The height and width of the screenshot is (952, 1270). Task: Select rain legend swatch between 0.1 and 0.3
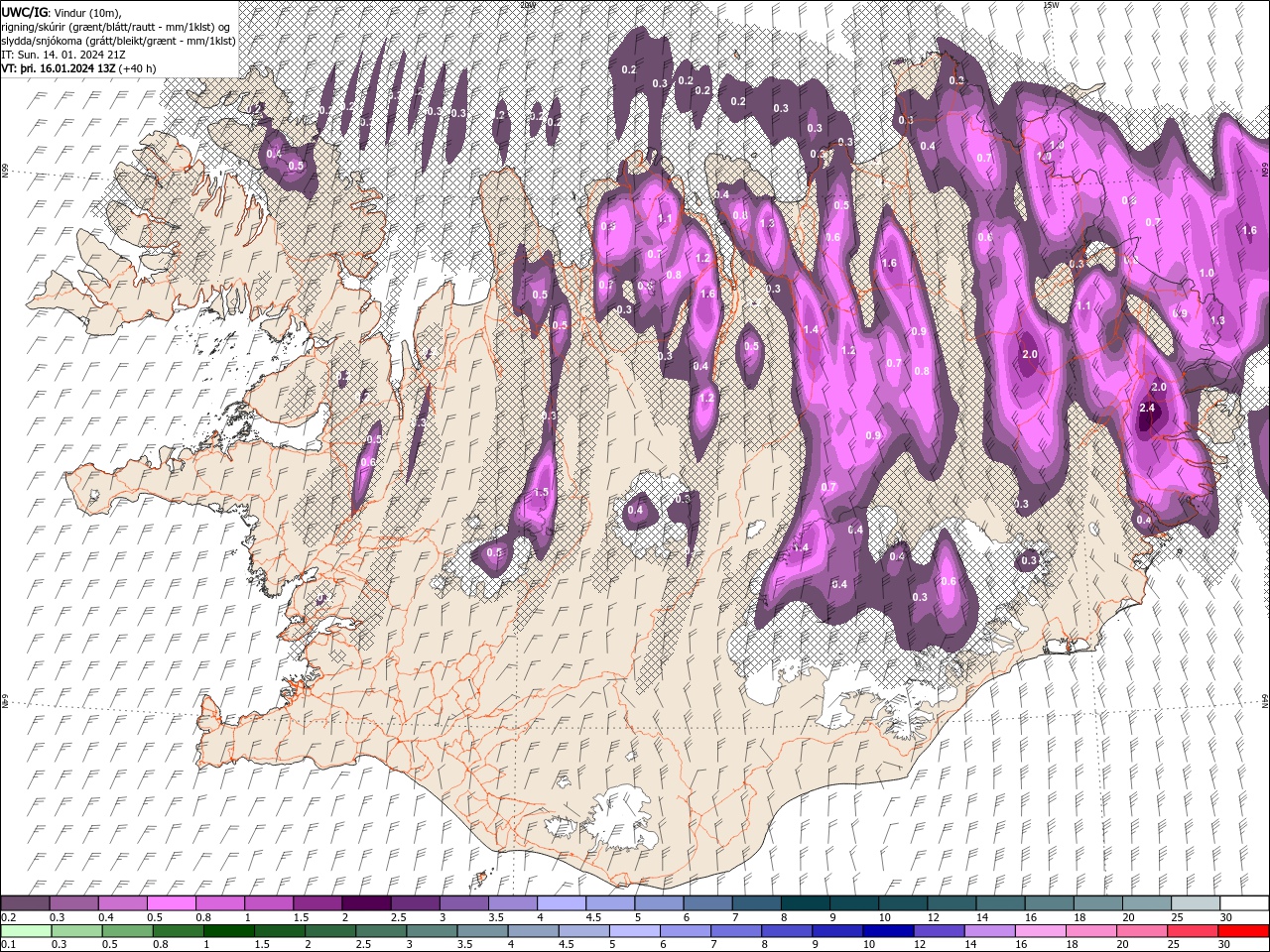click(x=25, y=931)
